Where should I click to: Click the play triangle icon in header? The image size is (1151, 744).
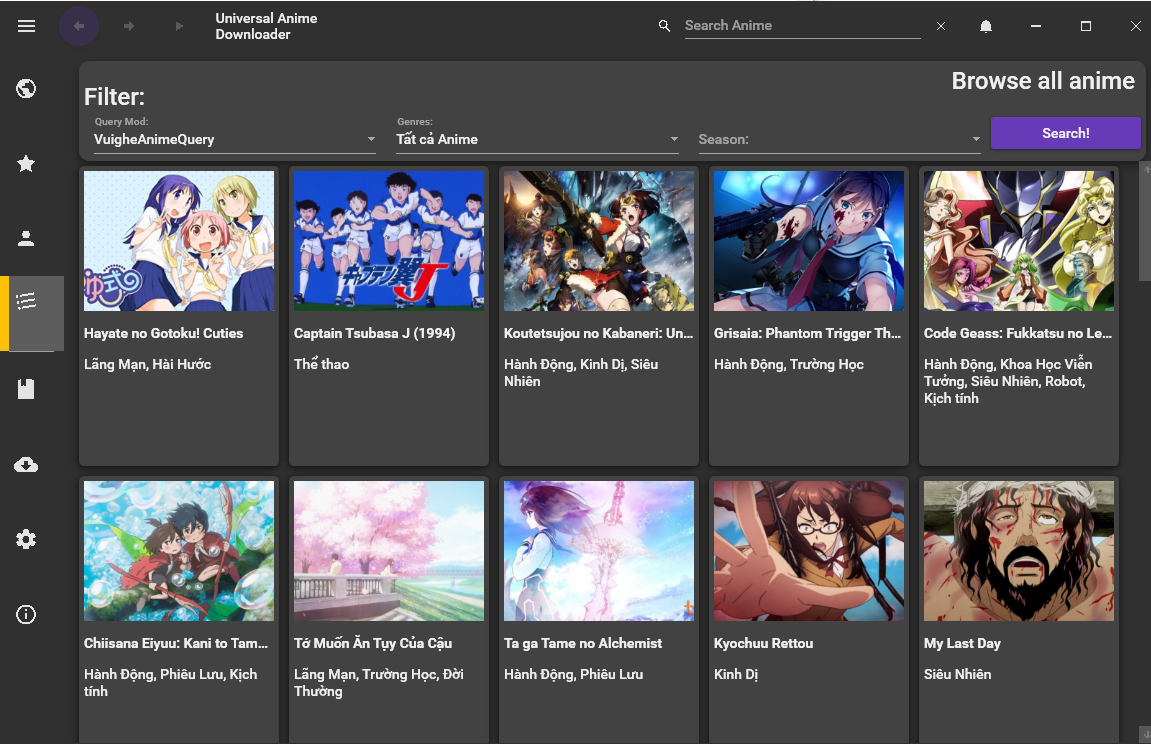[x=179, y=26]
